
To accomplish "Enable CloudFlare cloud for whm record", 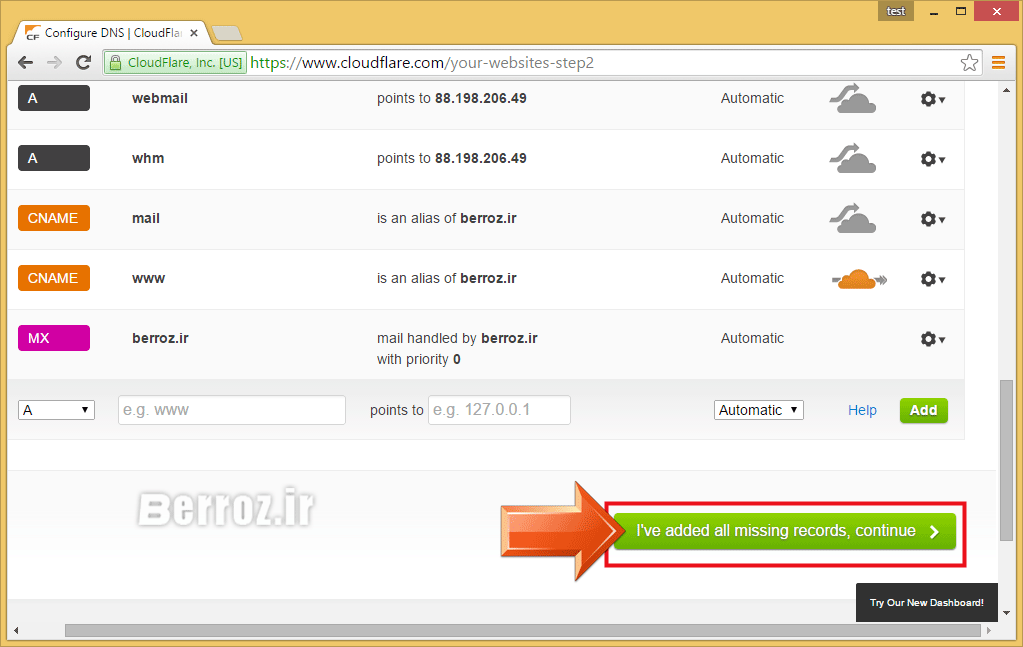I will point(852,159).
